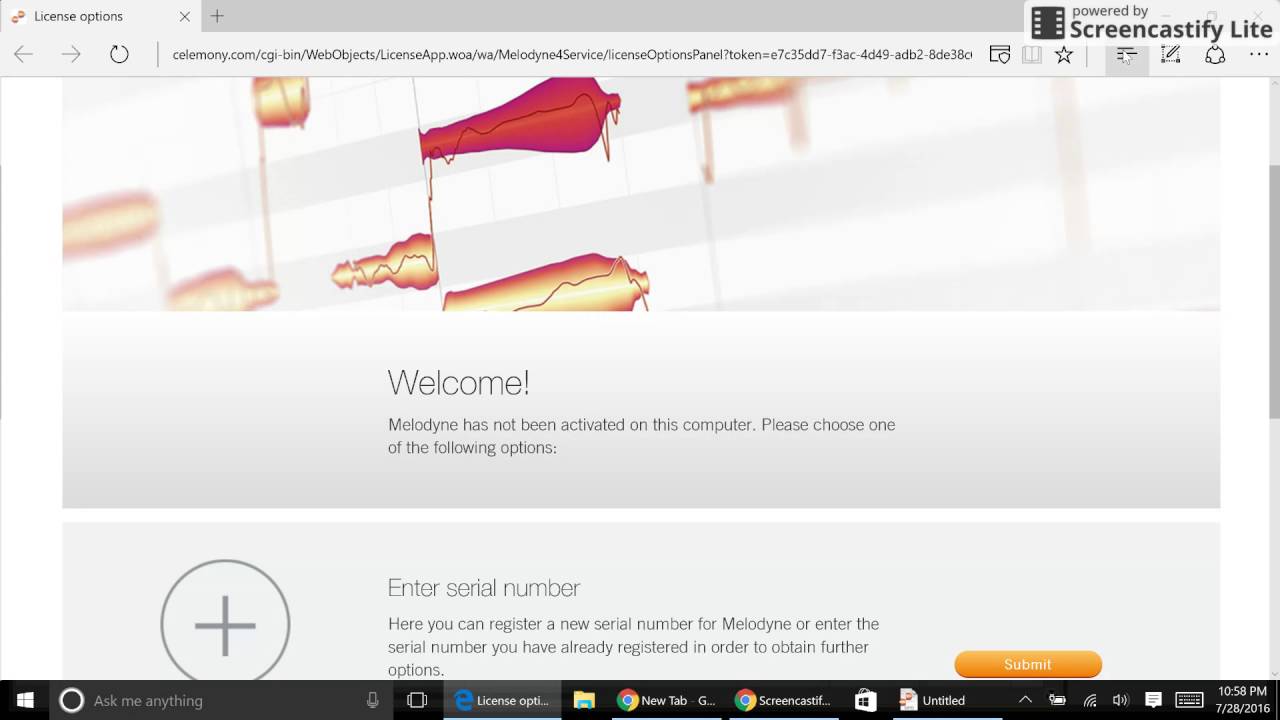Close the License options tab

pyautogui.click(x=184, y=16)
